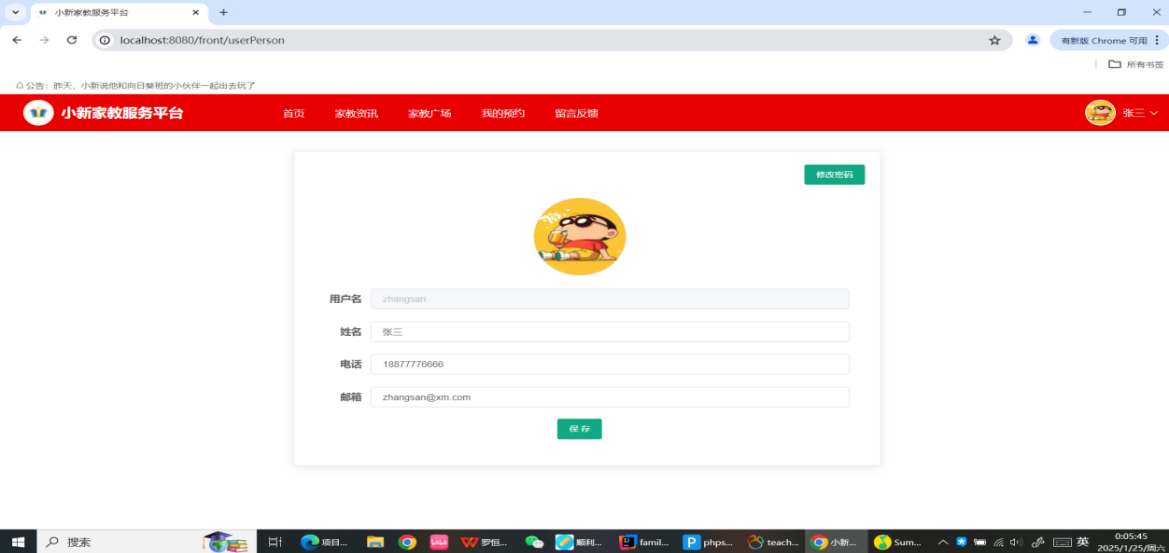Go to 家教广场 page
The width and height of the screenshot is (1169, 553).
coord(429,113)
